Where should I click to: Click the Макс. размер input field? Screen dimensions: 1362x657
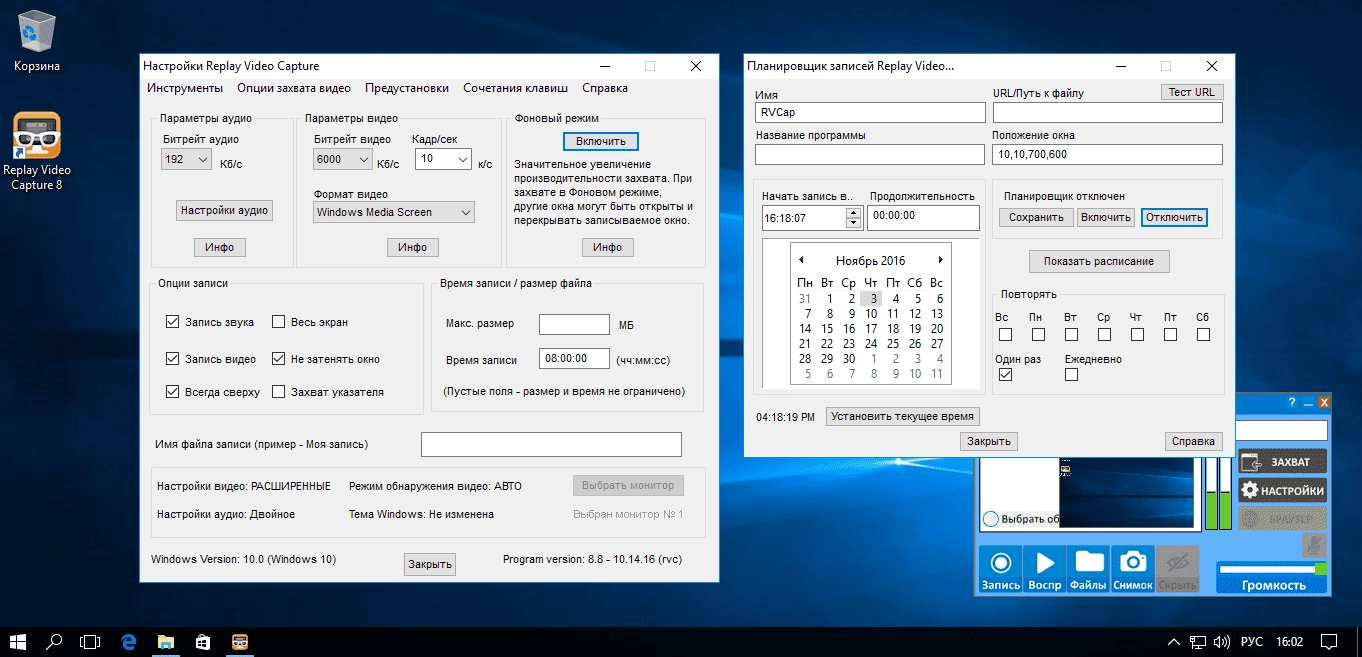click(x=574, y=324)
